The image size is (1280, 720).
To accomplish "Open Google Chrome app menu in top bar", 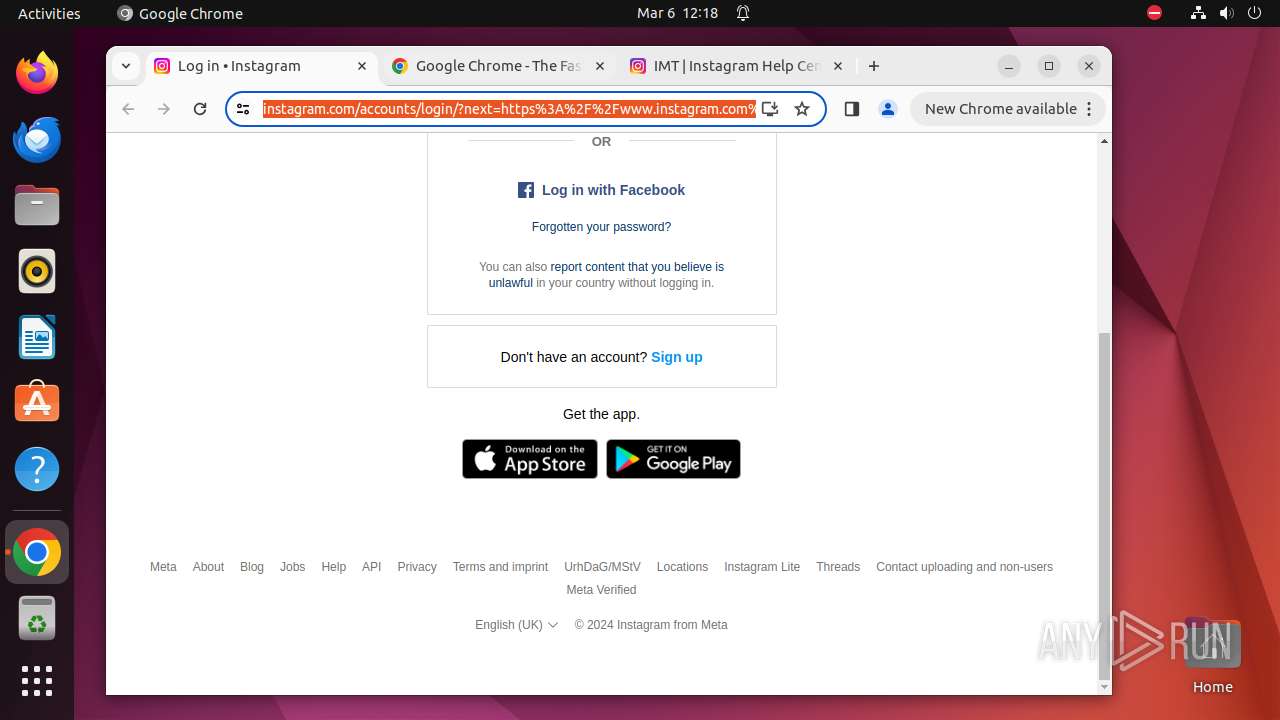I will (180, 13).
